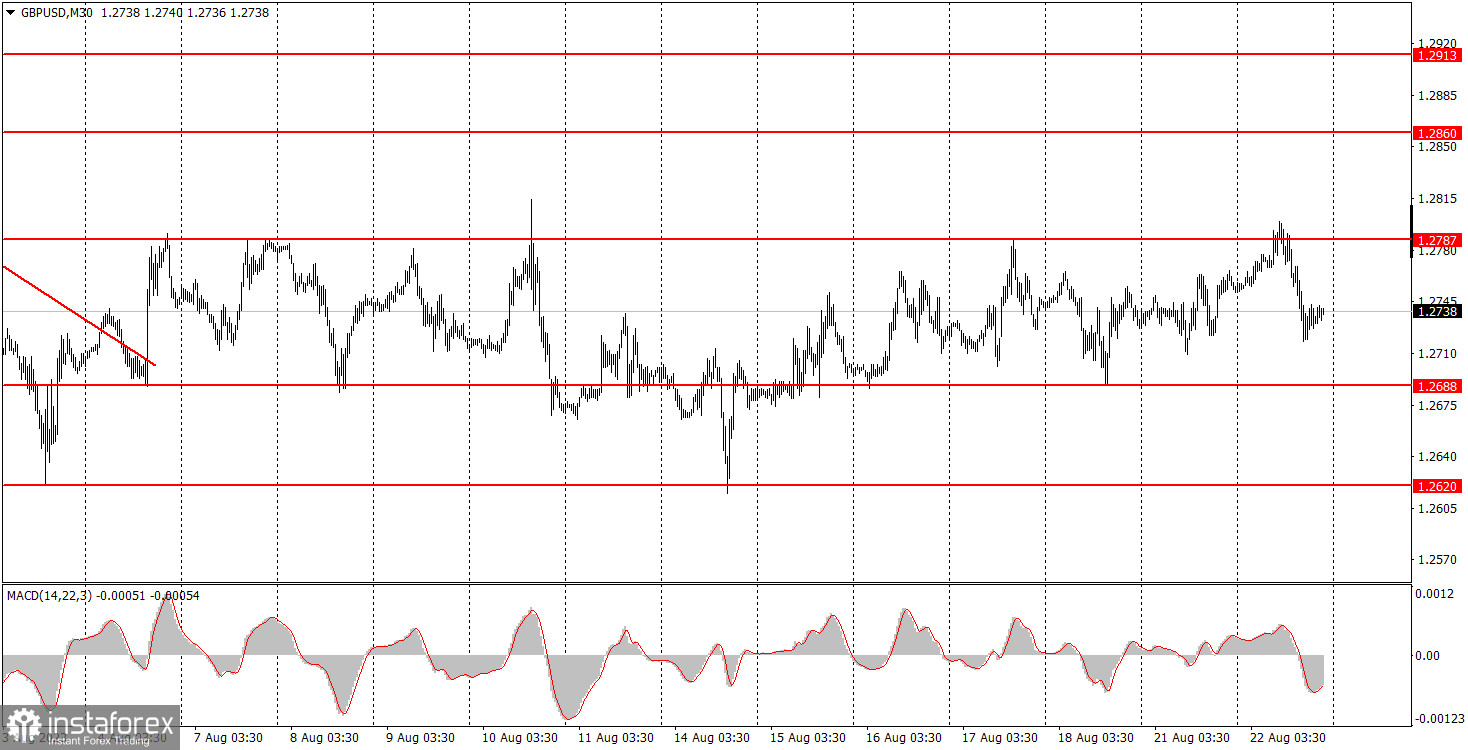The width and height of the screenshot is (1468, 750).
Task: Click the 0.00 MACD scale value
Action: [1429, 656]
